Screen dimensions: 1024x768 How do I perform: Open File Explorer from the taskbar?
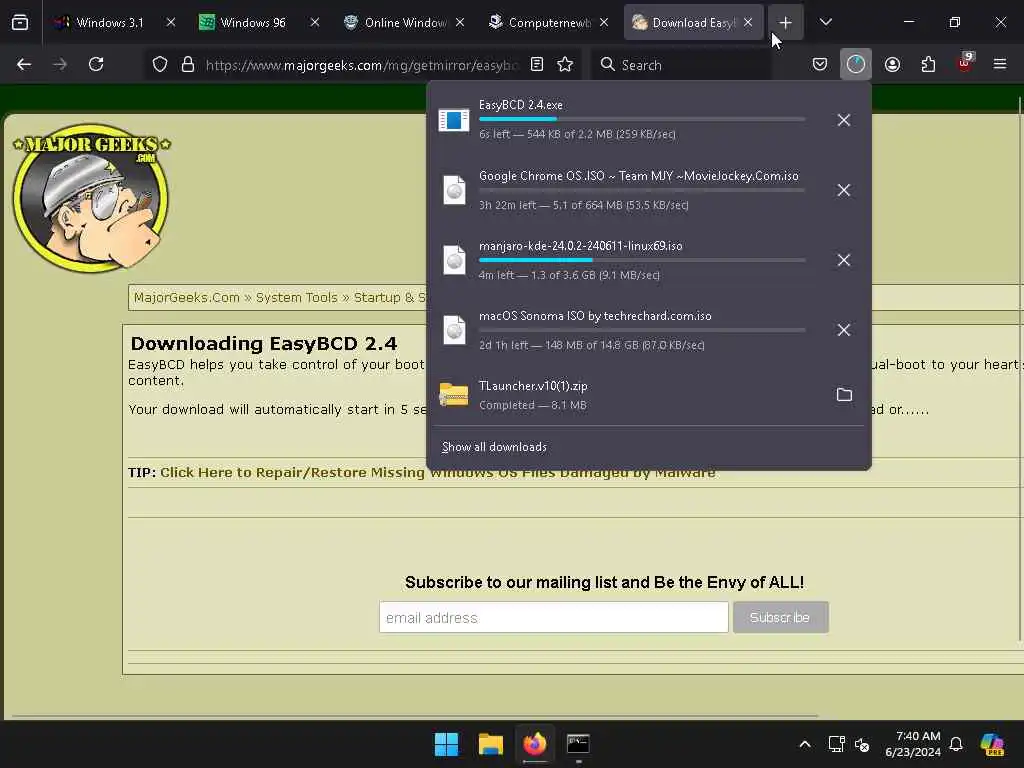[490, 744]
